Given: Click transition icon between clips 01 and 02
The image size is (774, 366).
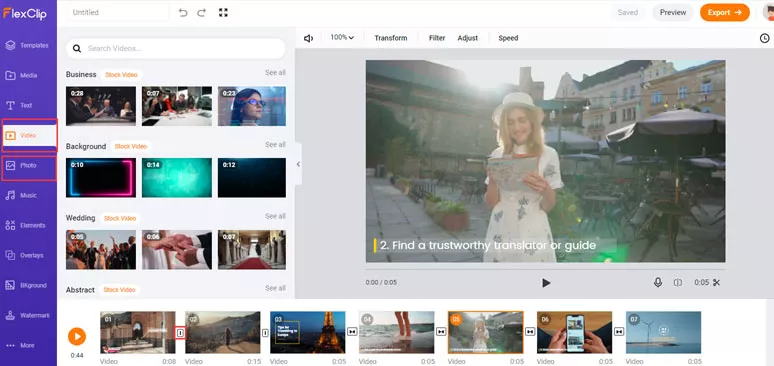Looking at the screenshot, I should click(x=180, y=333).
